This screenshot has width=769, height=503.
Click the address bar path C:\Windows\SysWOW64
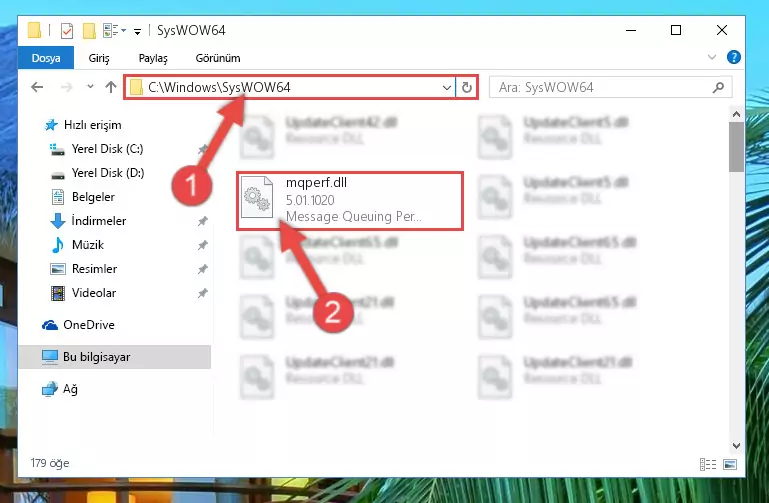[219, 87]
